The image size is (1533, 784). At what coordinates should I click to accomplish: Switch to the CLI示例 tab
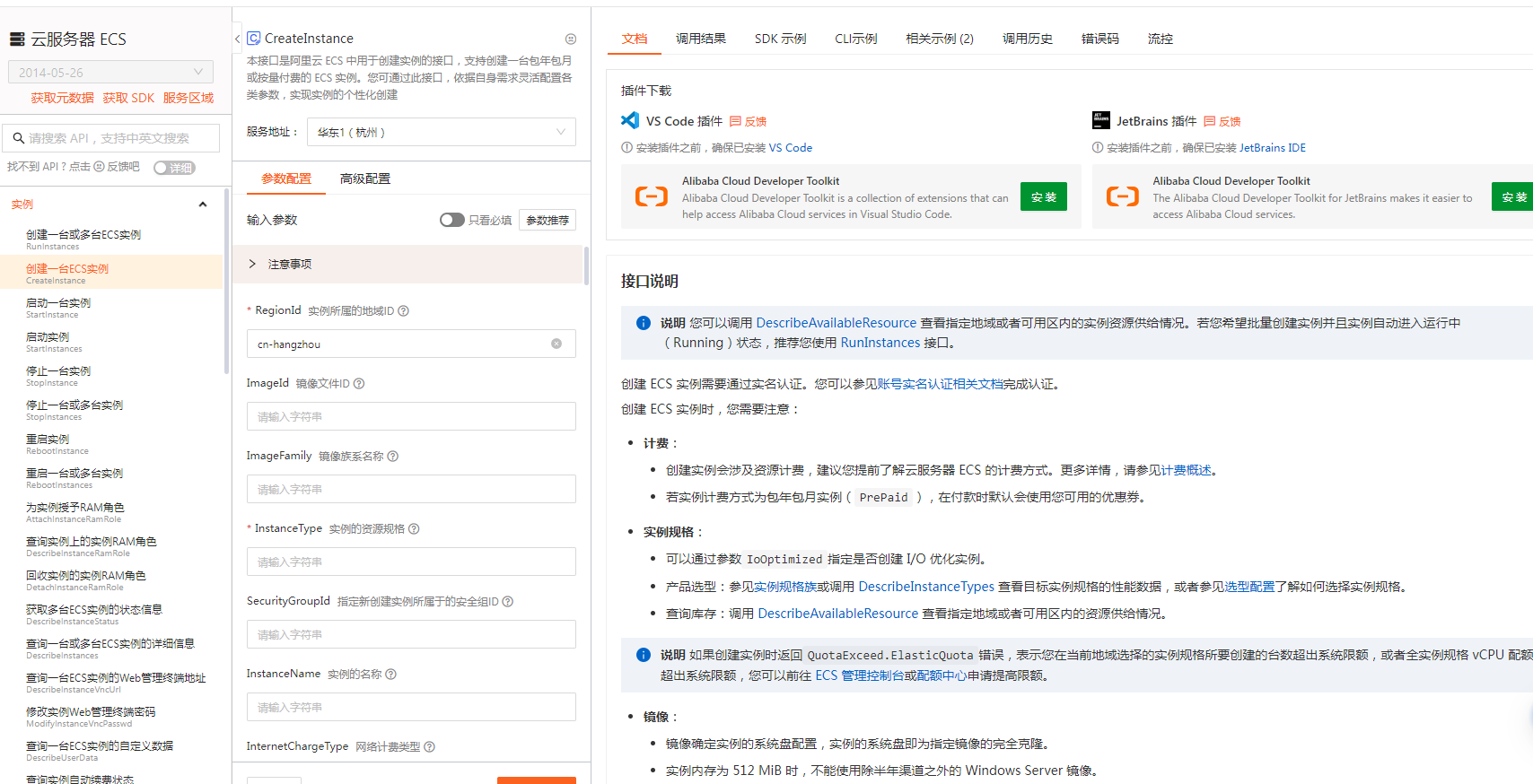[x=856, y=39]
